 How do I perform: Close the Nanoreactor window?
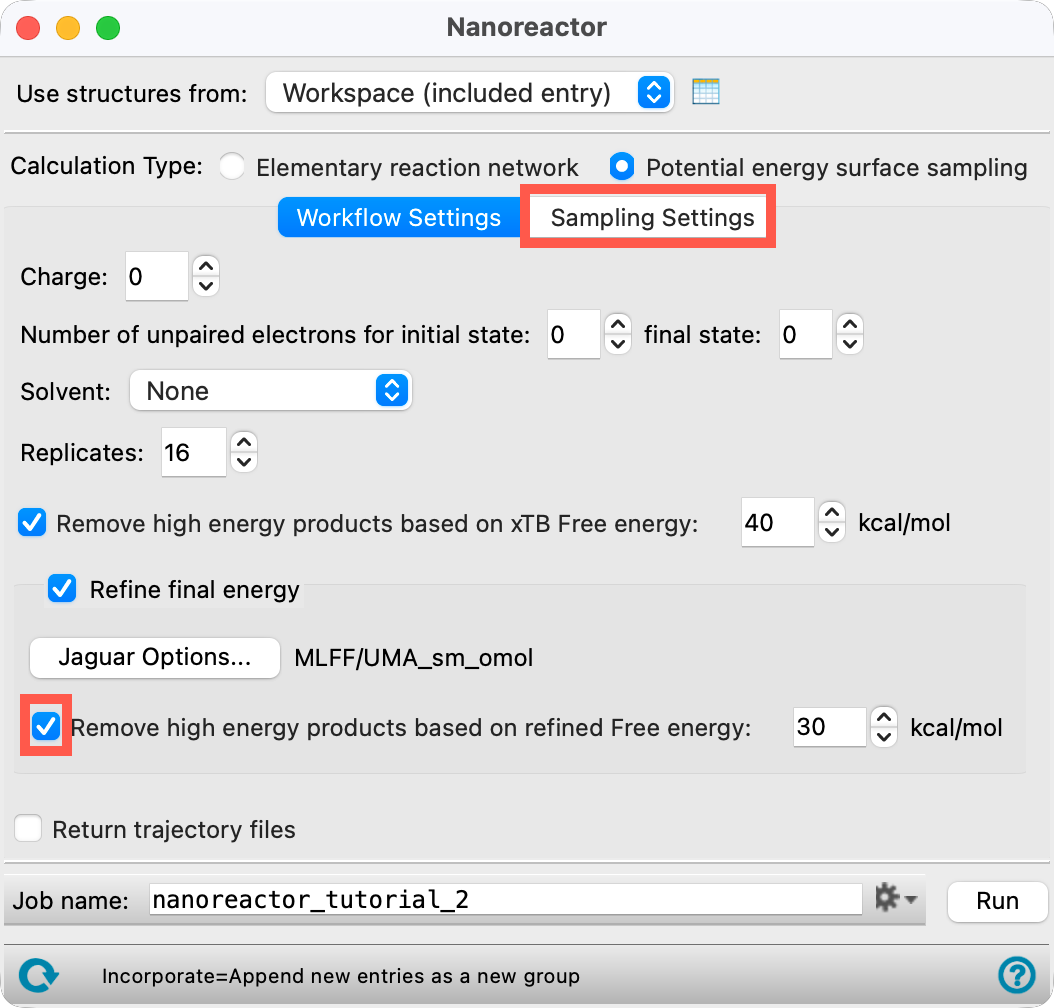click(28, 28)
